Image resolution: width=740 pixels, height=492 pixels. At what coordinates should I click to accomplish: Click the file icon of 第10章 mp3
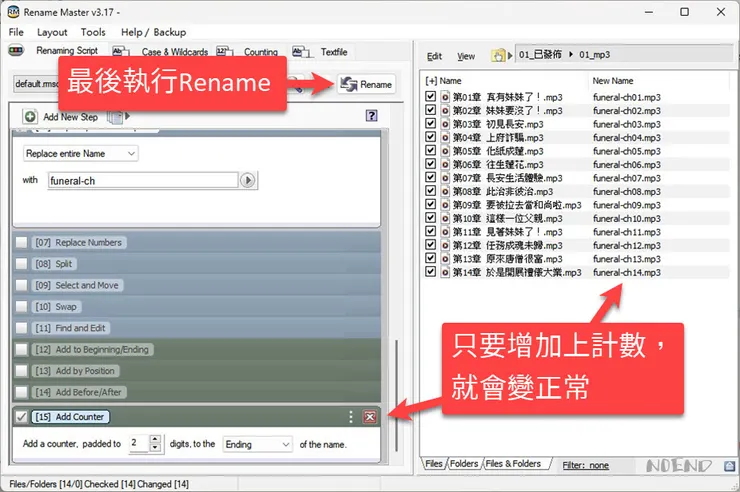[445, 218]
